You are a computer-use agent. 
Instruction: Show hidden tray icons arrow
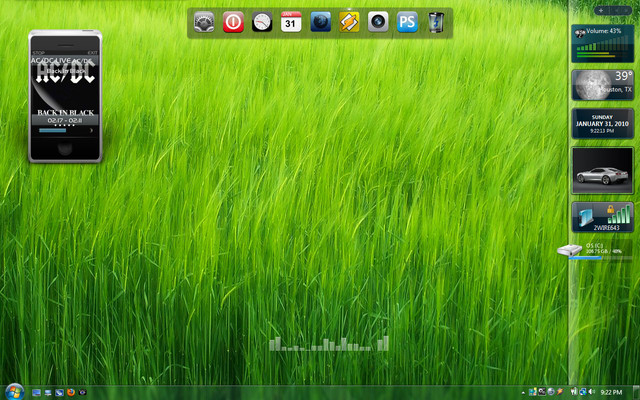click(523, 393)
